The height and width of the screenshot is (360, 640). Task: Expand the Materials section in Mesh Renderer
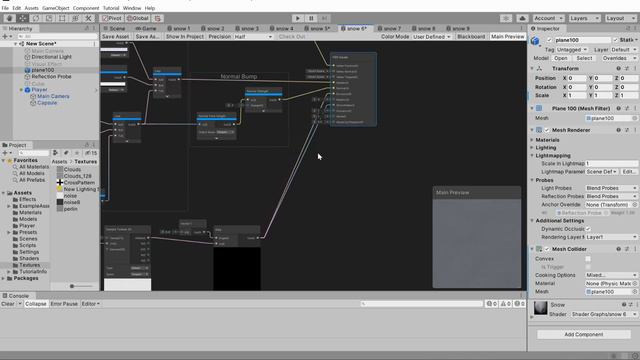pos(532,140)
